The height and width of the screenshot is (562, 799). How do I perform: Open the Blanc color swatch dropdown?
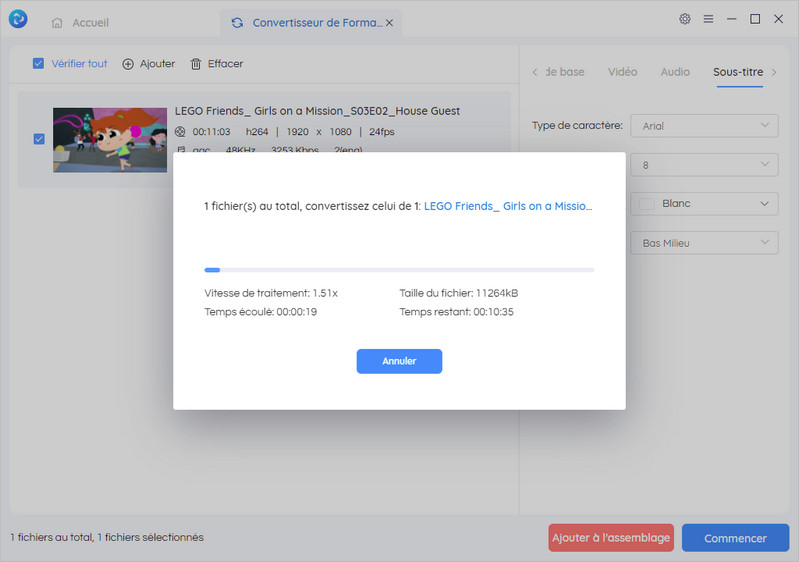pos(704,204)
